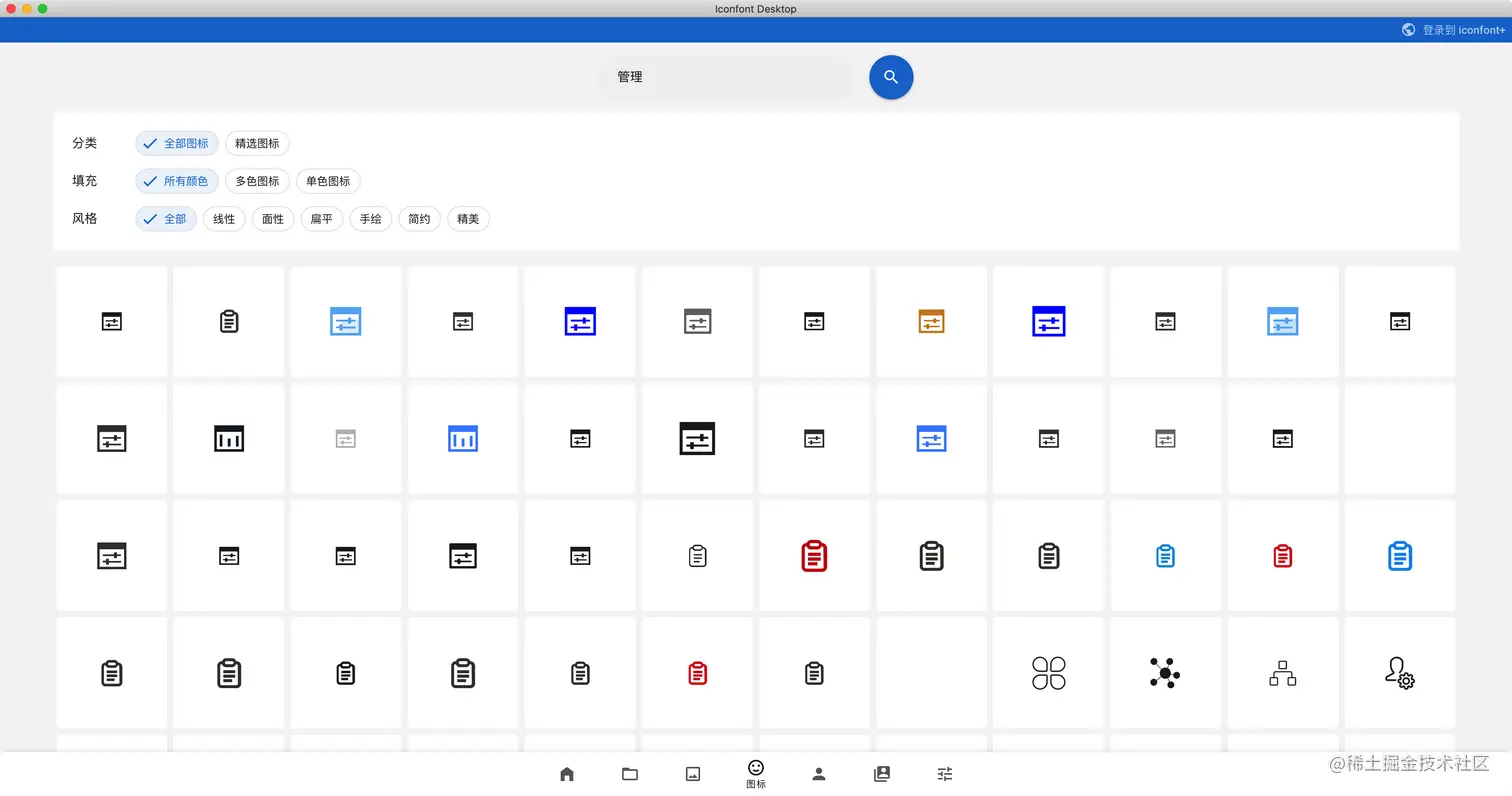Pick the user with gear icon
The width and height of the screenshot is (1512, 796).
[1400, 673]
